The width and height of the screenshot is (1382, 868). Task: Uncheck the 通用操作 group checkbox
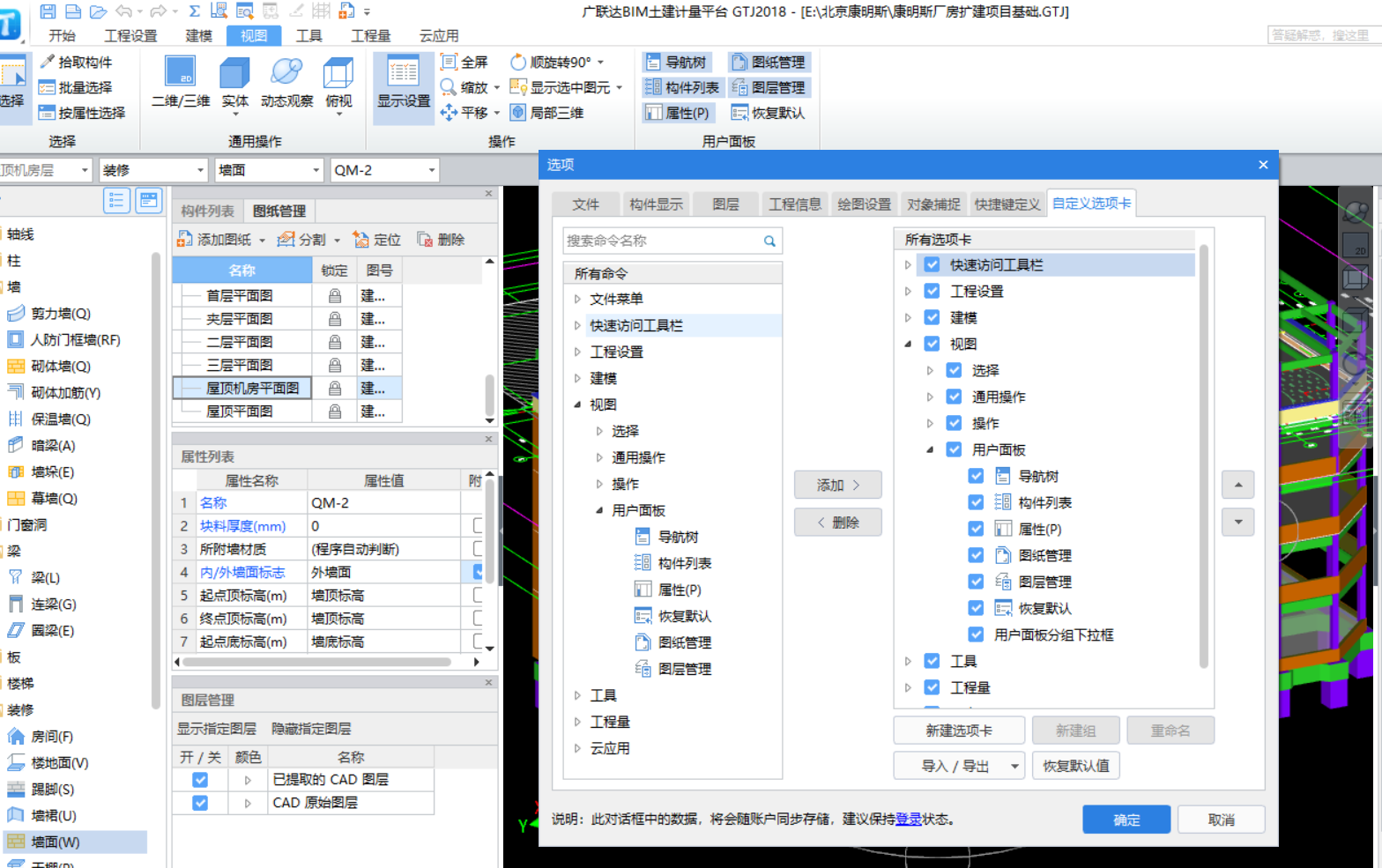(x=954, y=397)
